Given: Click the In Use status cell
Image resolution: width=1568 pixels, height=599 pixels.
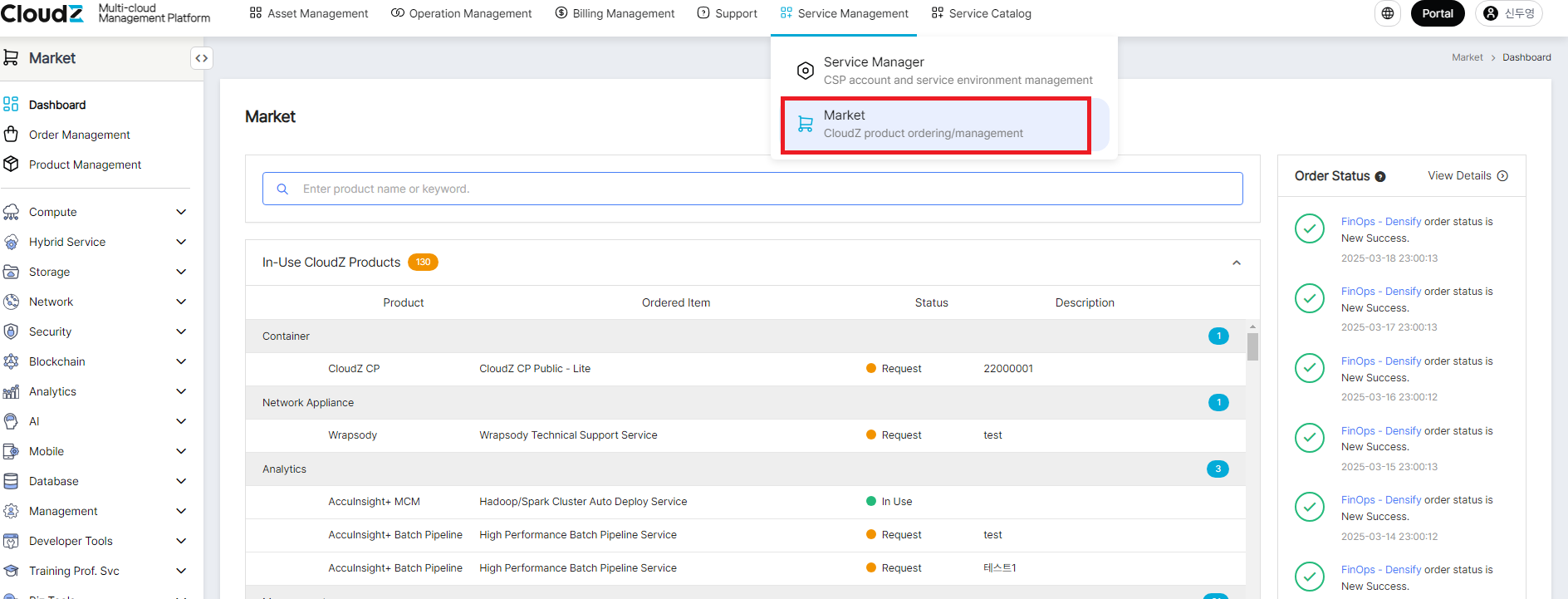Looking at the screenshot, I should [889, 502].
